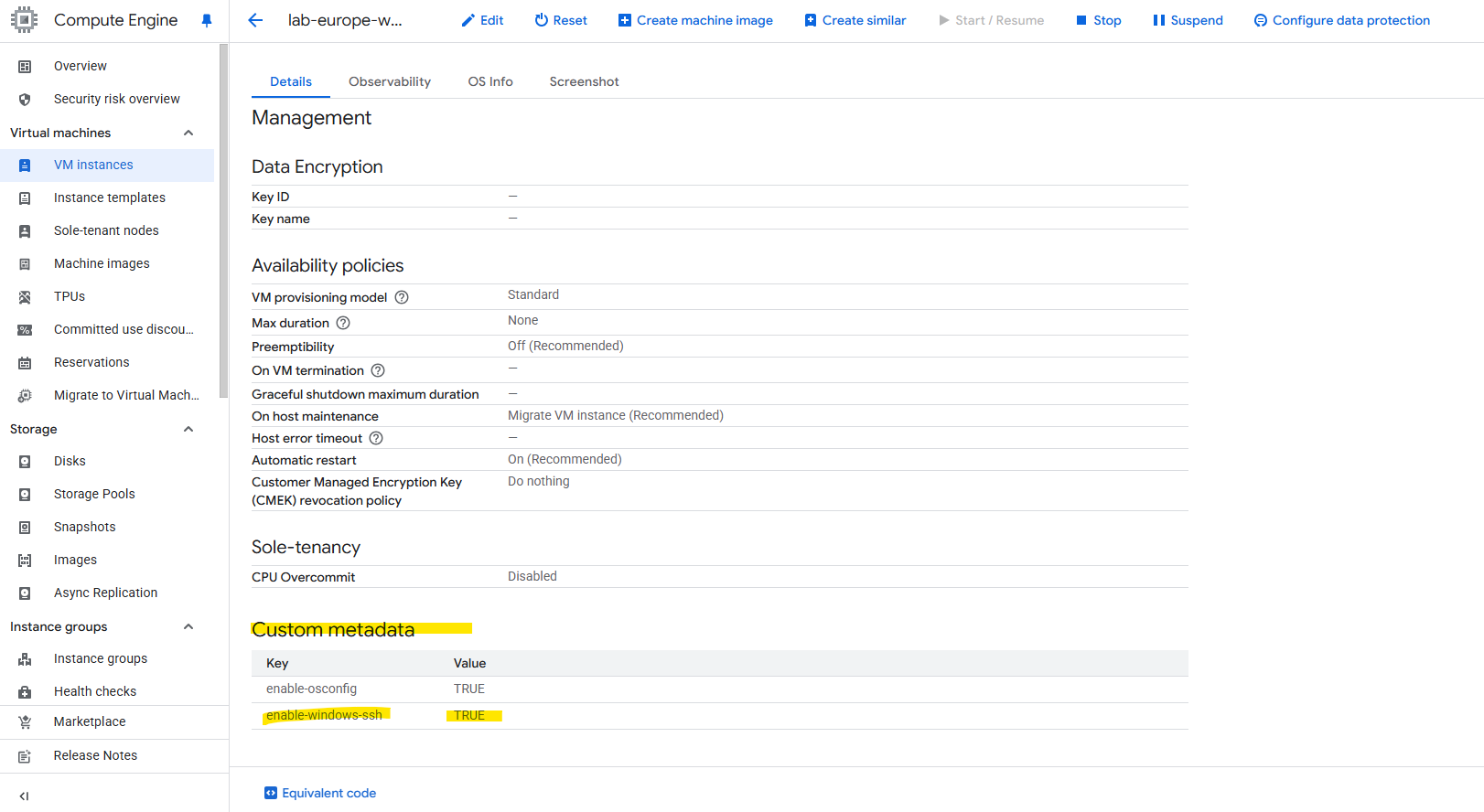This screenshot has height=812, width=1484.
Task: Click the Compute Engine chip icon
Action: coord(24,20)
